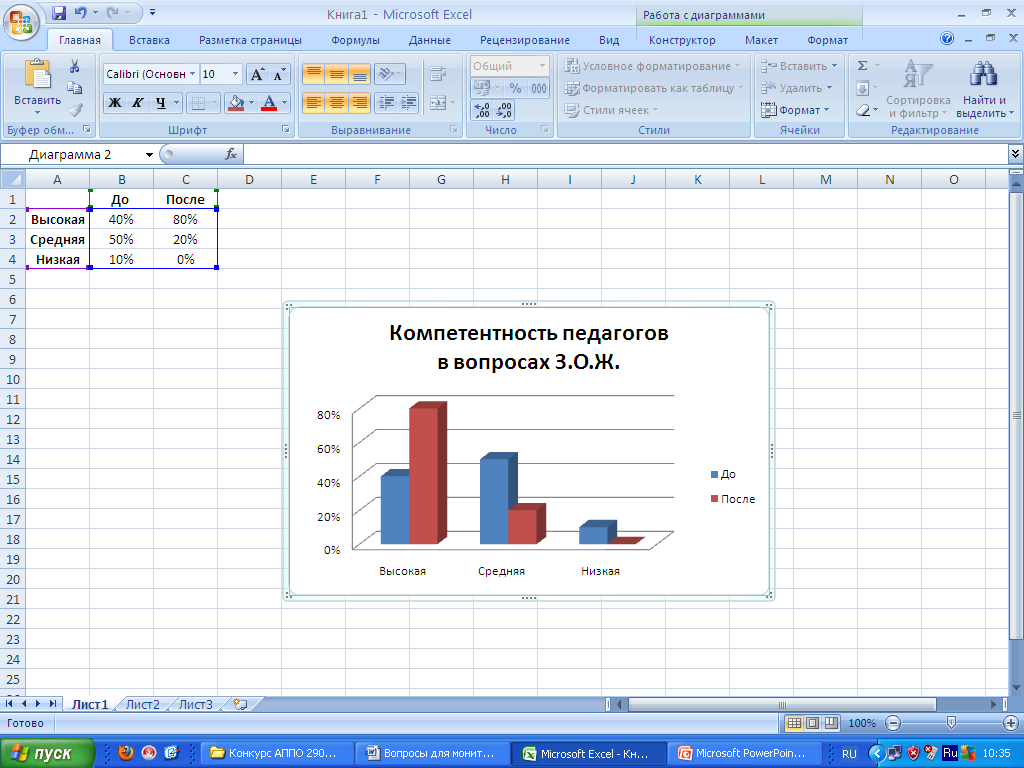Open the font name dropdown (Calibri)
Screen dimensions: 1024x768
[x=193, y=74]
